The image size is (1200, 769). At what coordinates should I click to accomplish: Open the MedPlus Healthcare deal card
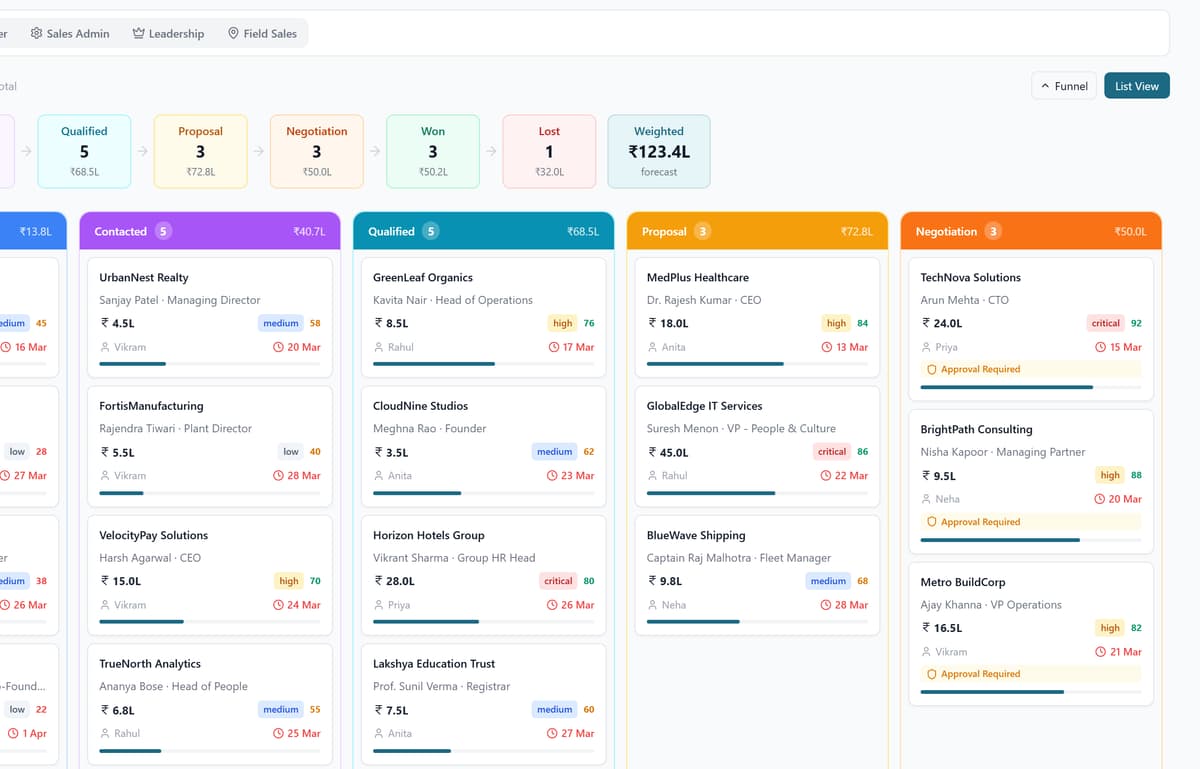pos(757,317)
